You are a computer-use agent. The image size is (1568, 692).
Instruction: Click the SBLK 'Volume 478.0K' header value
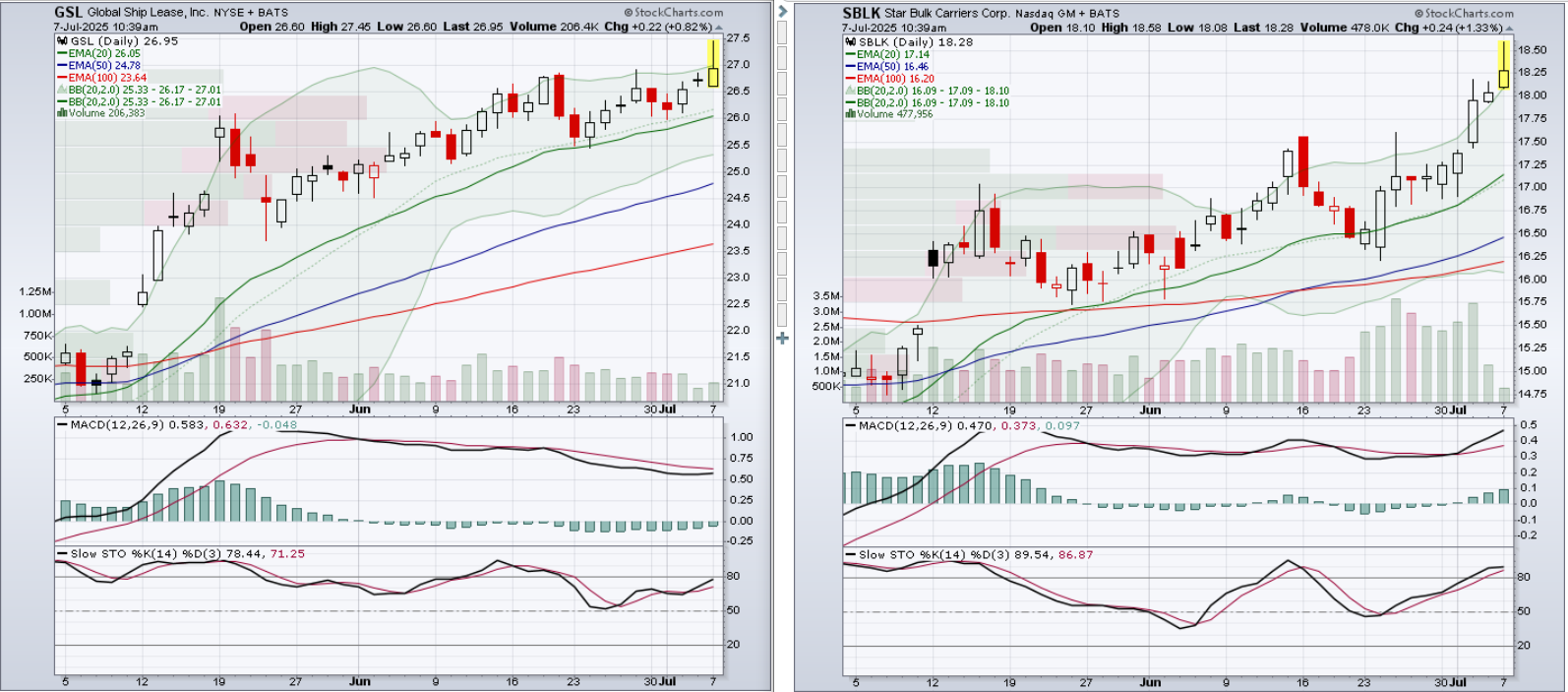point(1345,28)
